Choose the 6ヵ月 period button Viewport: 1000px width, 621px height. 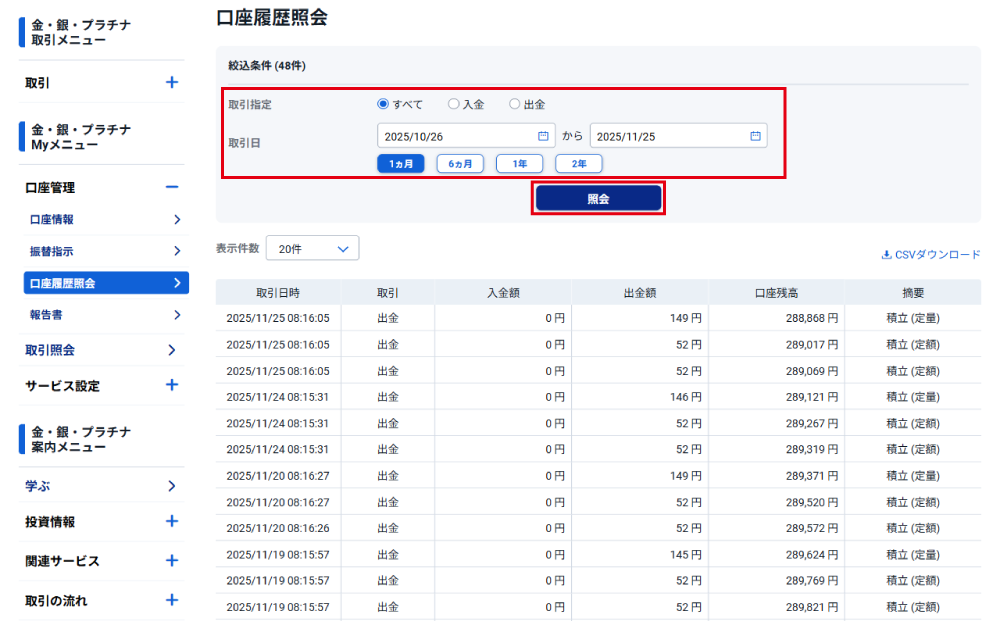coord(460,164)
